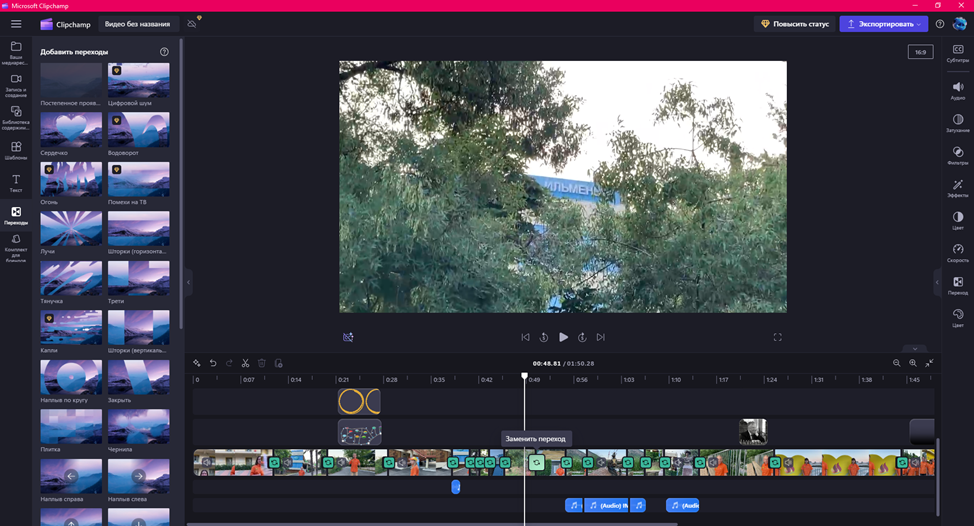
Task: Collapse the right properties panel
Action: click(937, 282)
